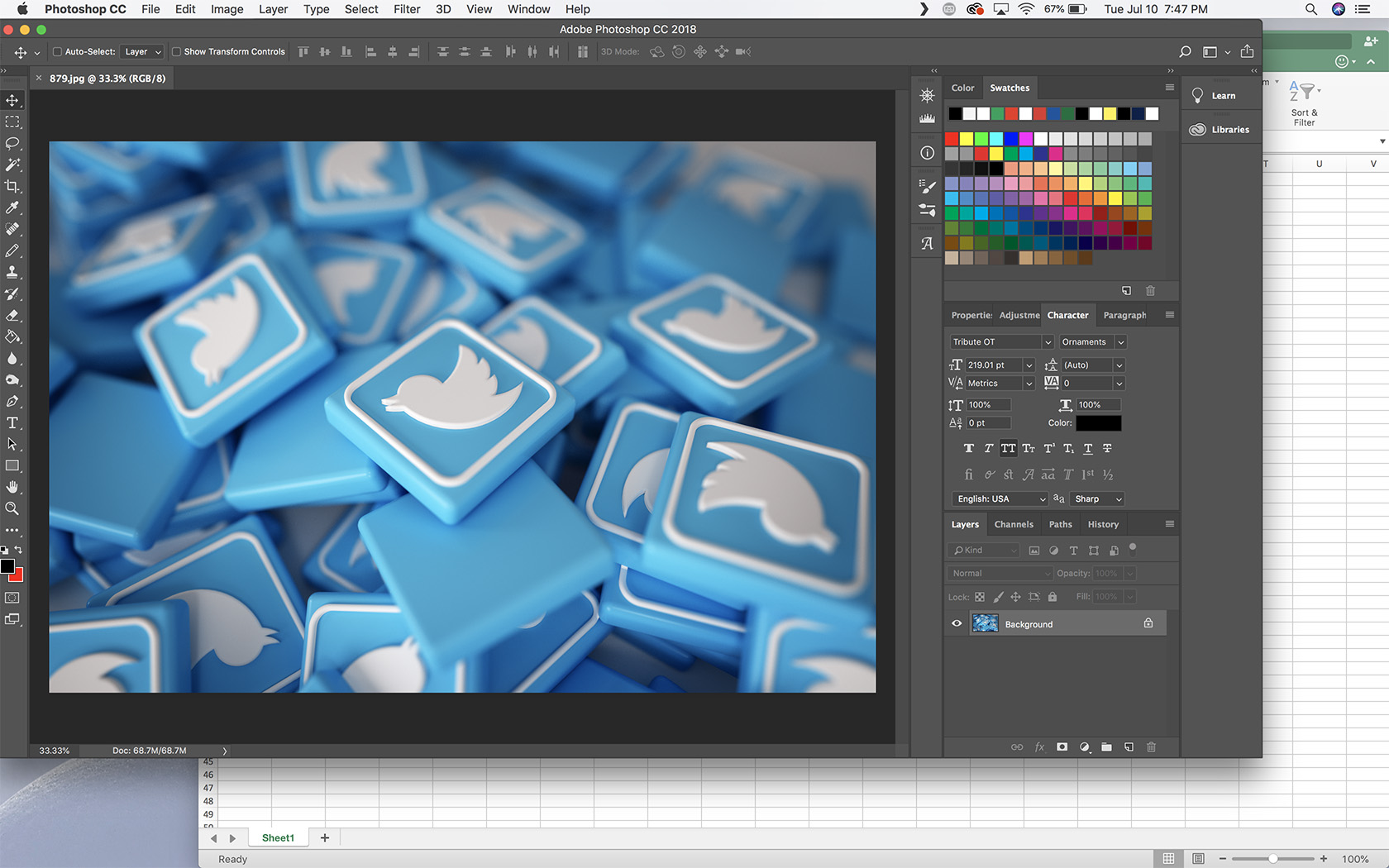Click the Libraries panel button

(1220, 130)
